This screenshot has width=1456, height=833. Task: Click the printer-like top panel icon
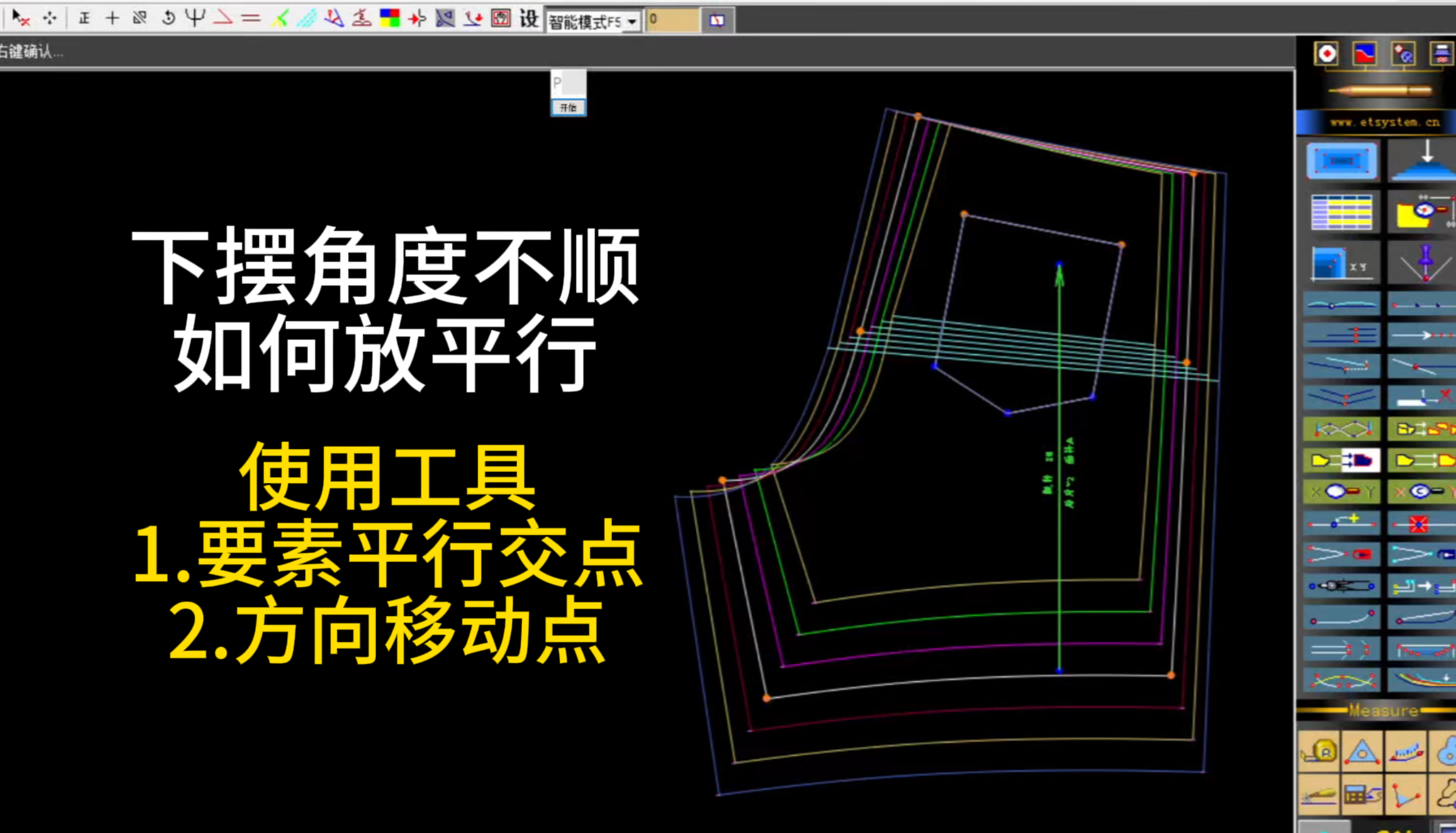pyautogui.click(x=1441, y=54)
